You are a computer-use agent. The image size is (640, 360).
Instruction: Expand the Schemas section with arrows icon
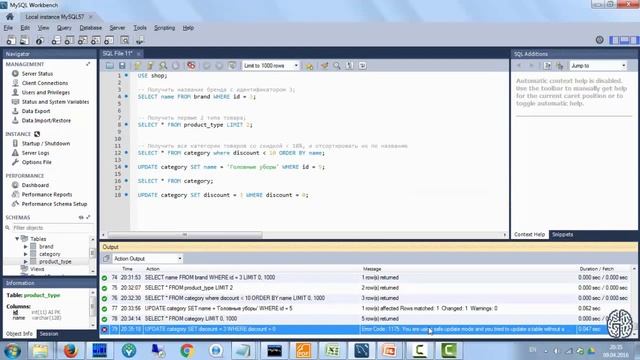[x=88, y=217]
